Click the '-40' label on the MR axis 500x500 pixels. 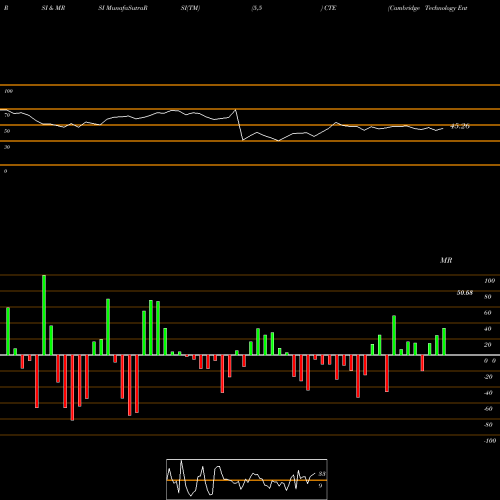[488, 393]
